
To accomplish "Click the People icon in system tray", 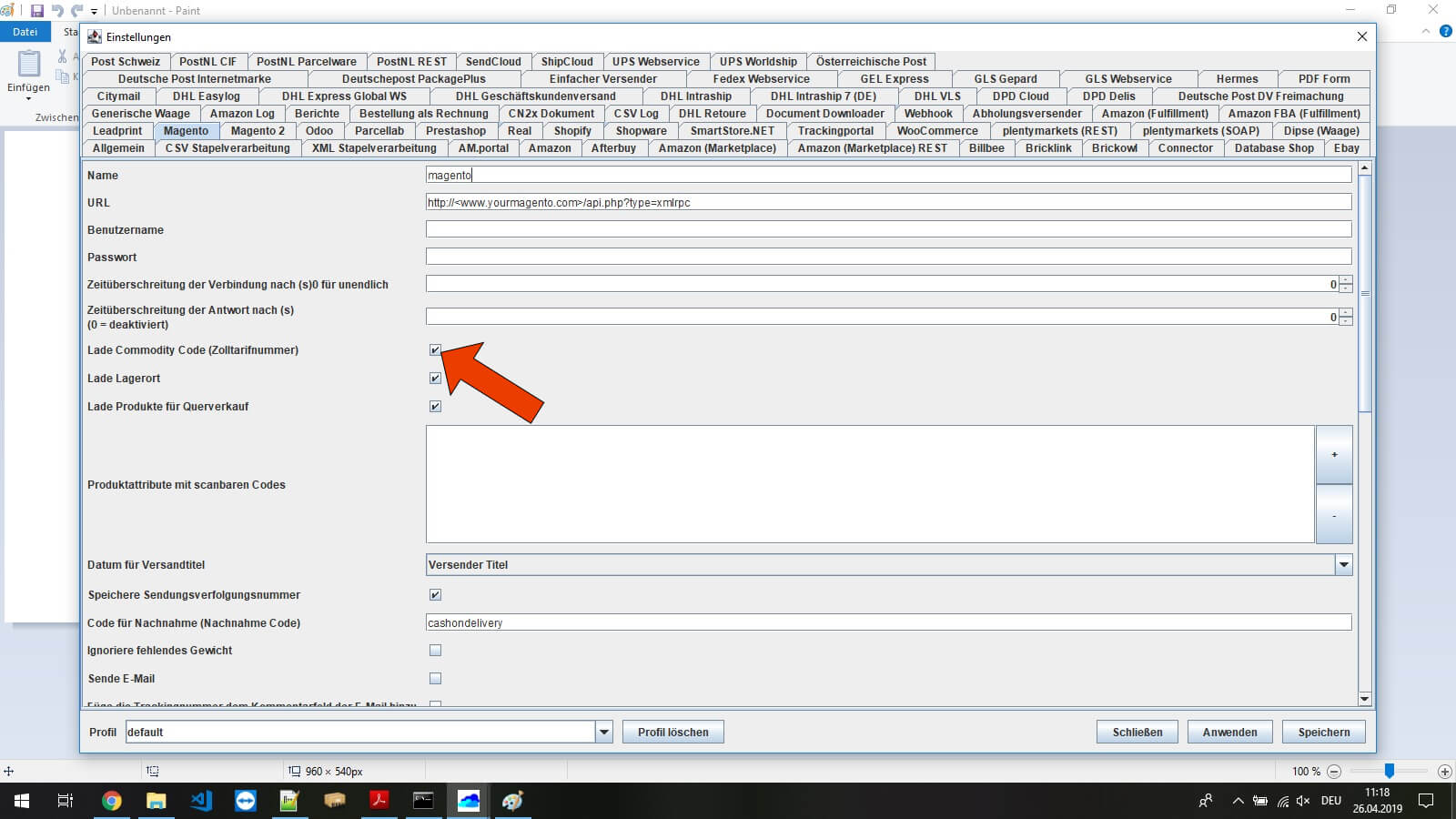I will (x=1206, y=801).
